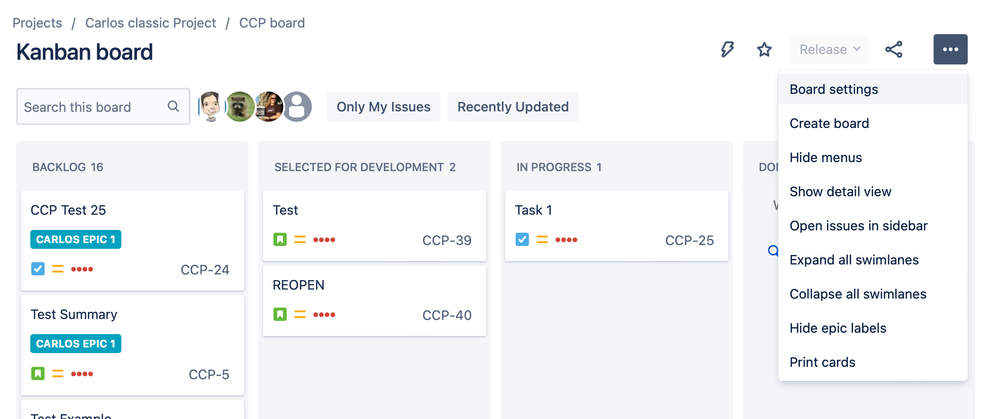Open the Carlos classic Project breadcrumb

pos(151,23)
